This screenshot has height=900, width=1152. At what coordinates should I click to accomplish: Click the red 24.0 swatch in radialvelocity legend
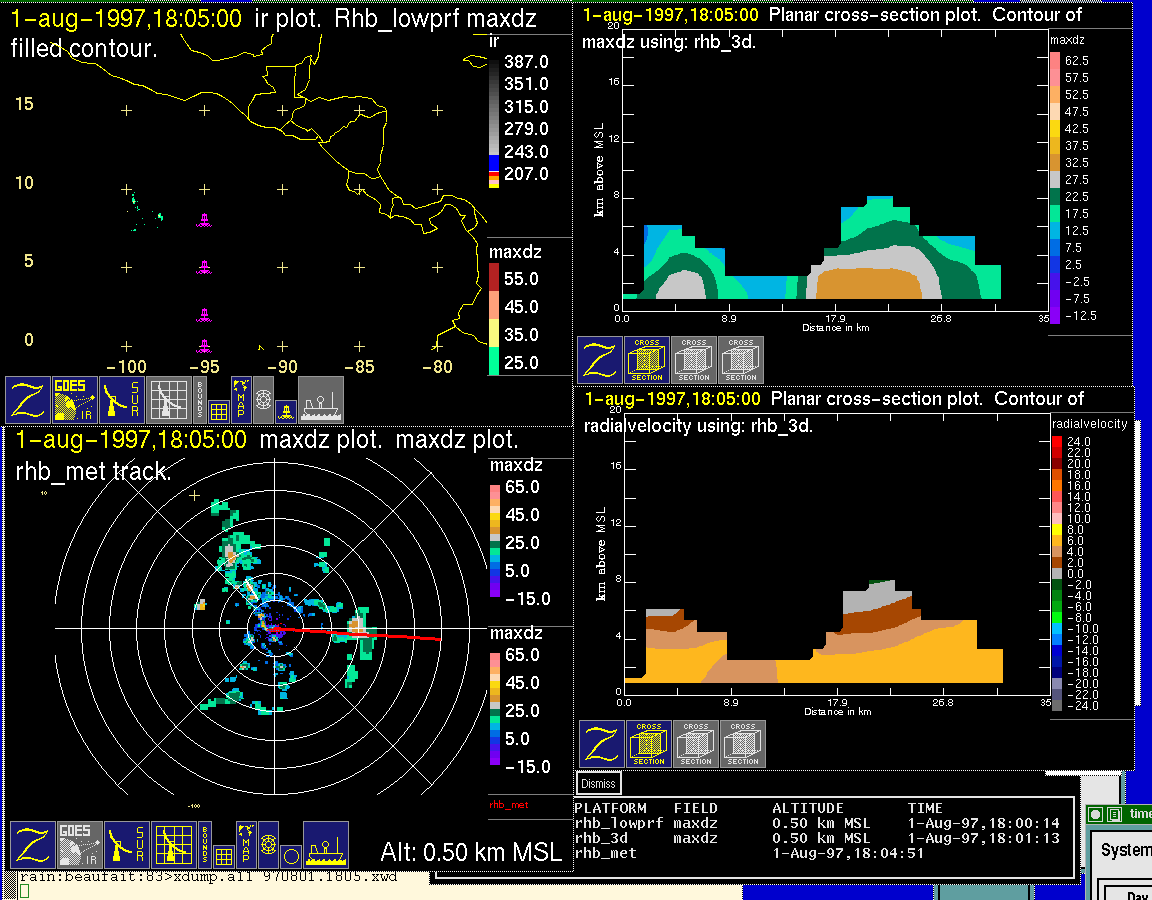click(x=1059, y=441)
